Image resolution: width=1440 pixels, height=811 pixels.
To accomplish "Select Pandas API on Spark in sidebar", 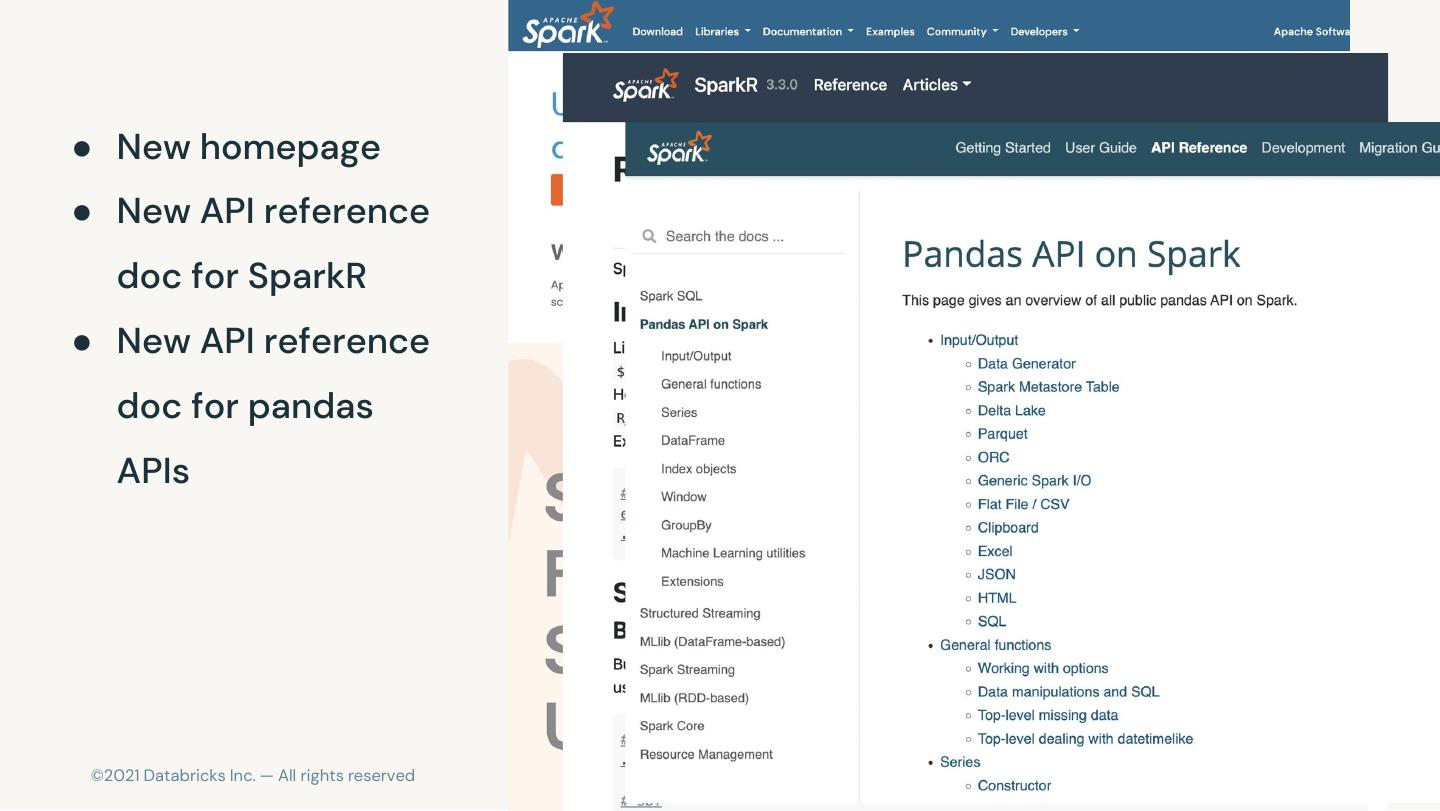I will tap(704, 324).
